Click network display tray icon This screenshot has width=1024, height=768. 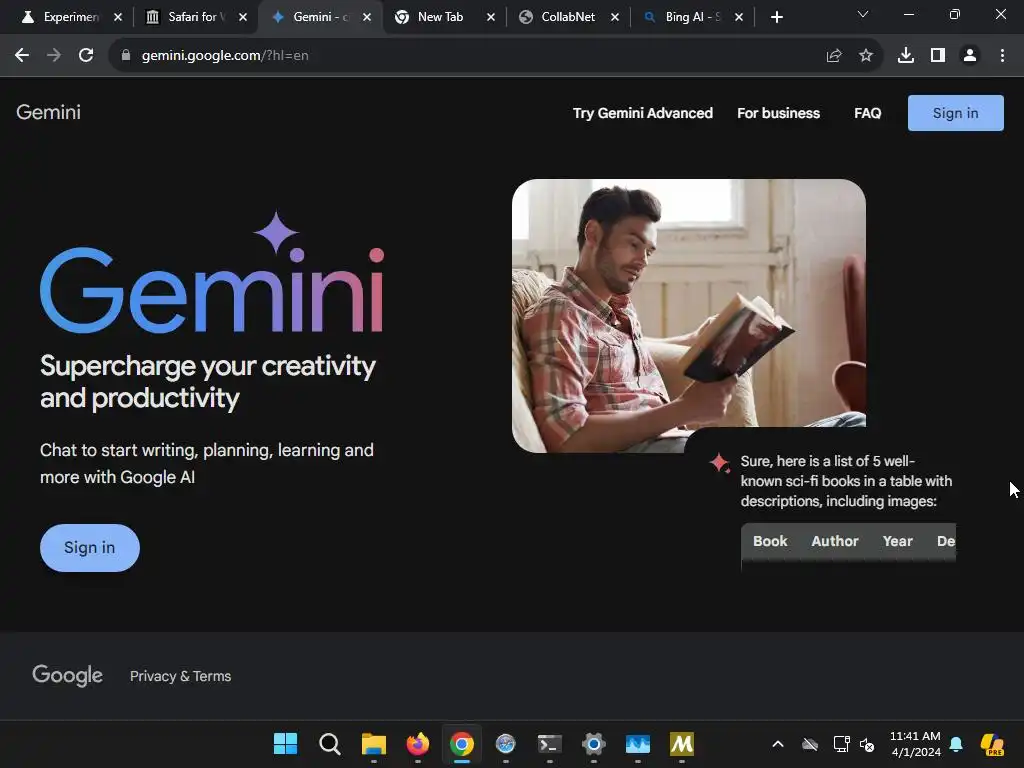(841, 744)
